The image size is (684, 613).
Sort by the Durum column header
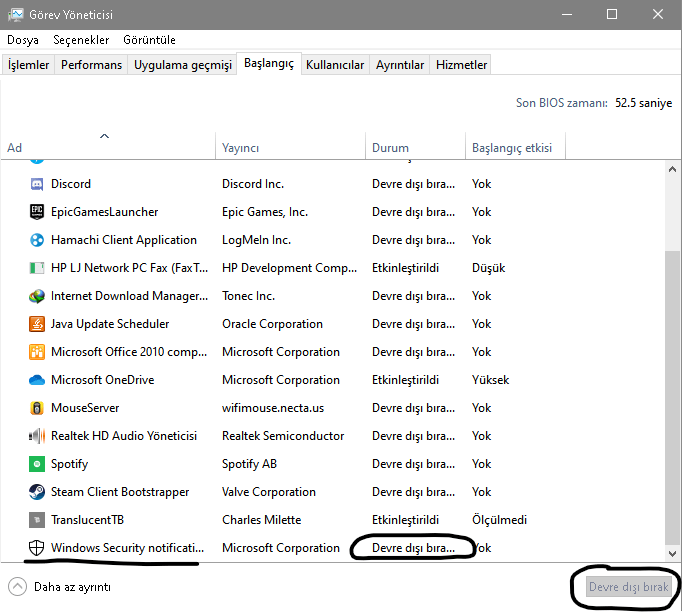(x=416, y=146)
